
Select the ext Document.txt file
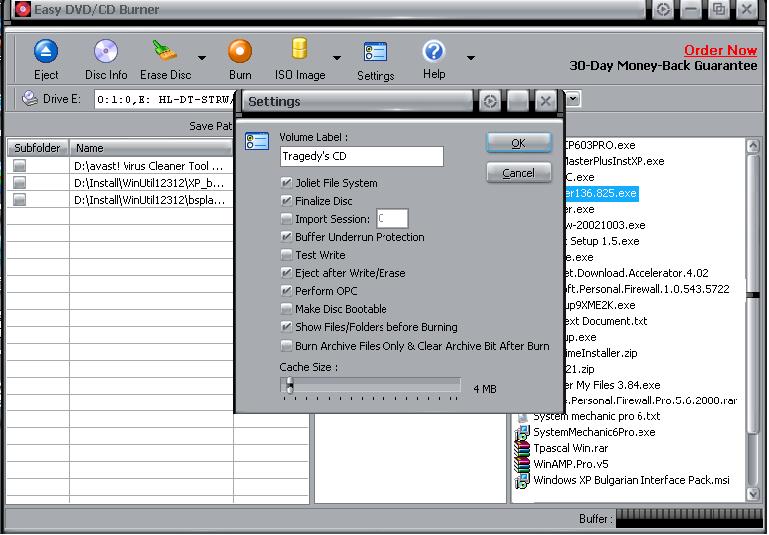pyautogui.click(x=606, y=321)
